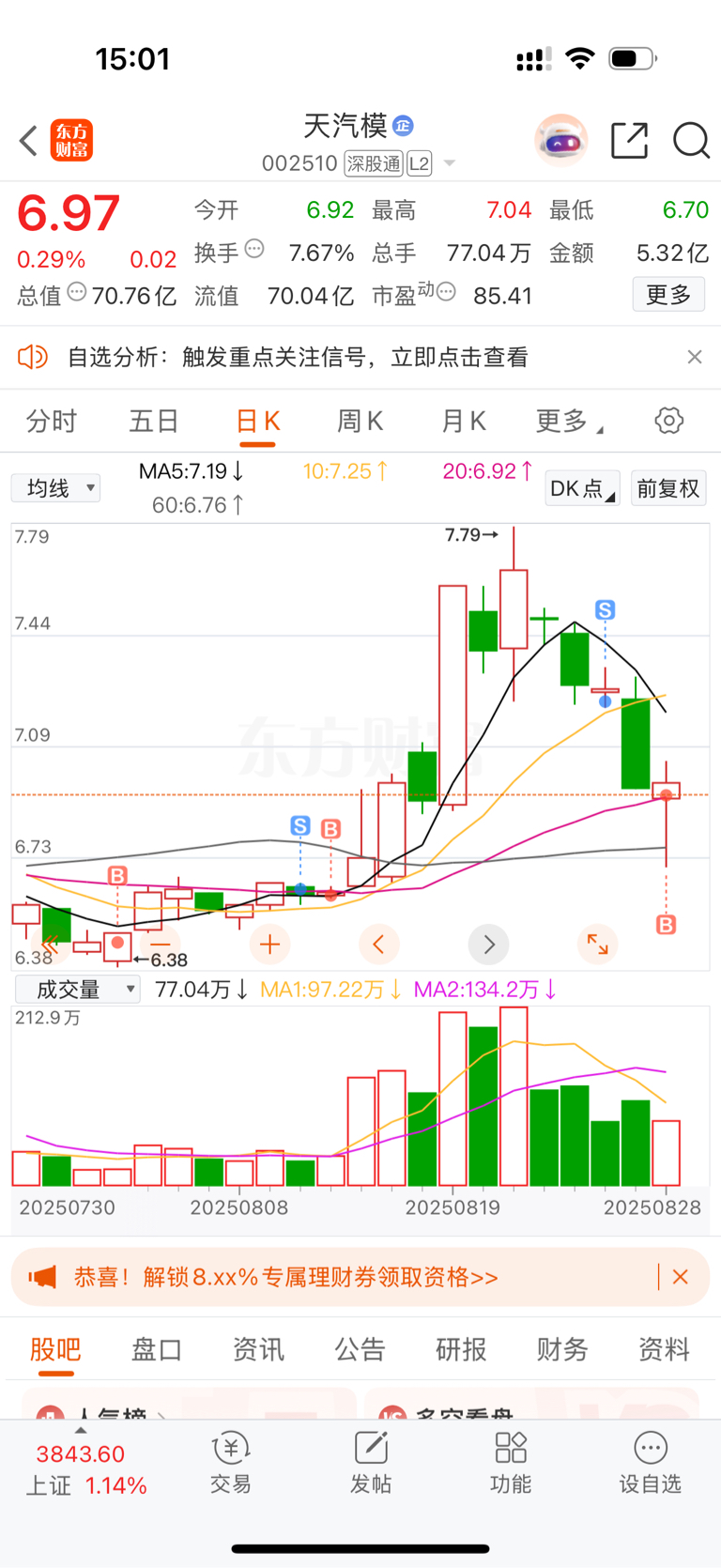Tap the enterprise verified badge
This screenshot has height=1568, width=721.
point(403,125)
